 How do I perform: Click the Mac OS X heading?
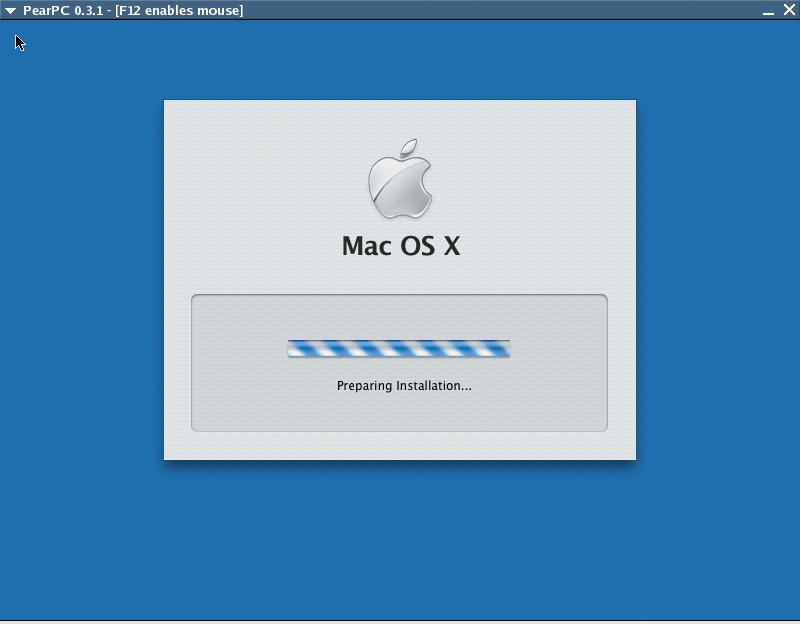click(x=401, y=246)
